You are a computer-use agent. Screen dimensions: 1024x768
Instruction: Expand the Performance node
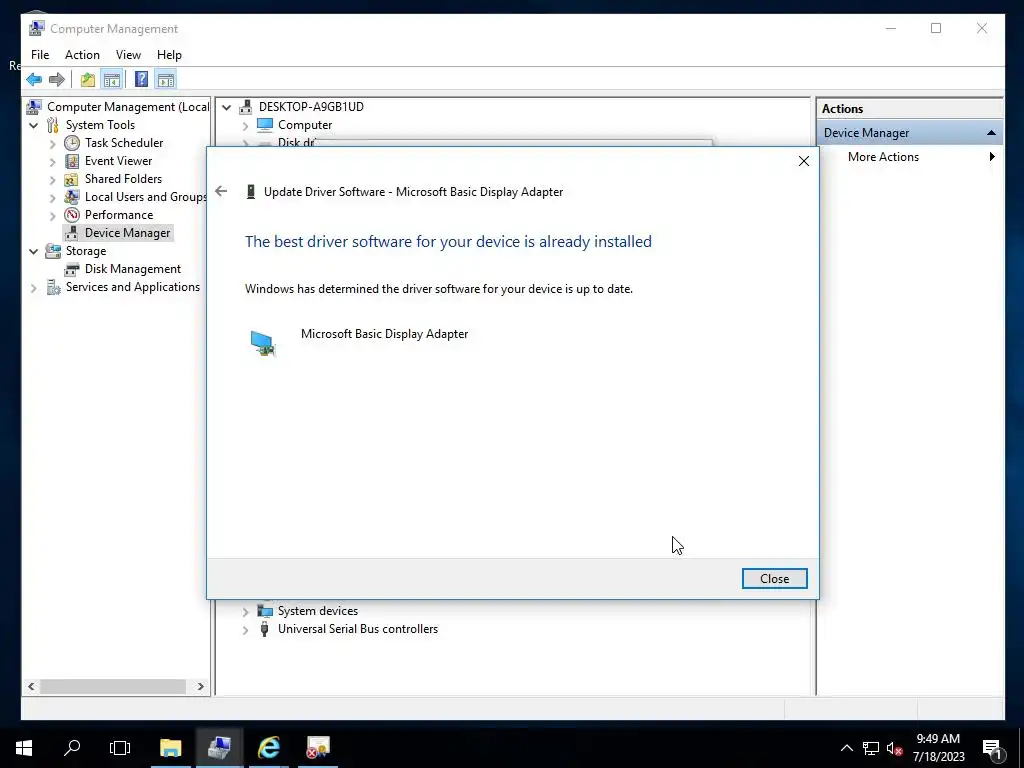53,216
